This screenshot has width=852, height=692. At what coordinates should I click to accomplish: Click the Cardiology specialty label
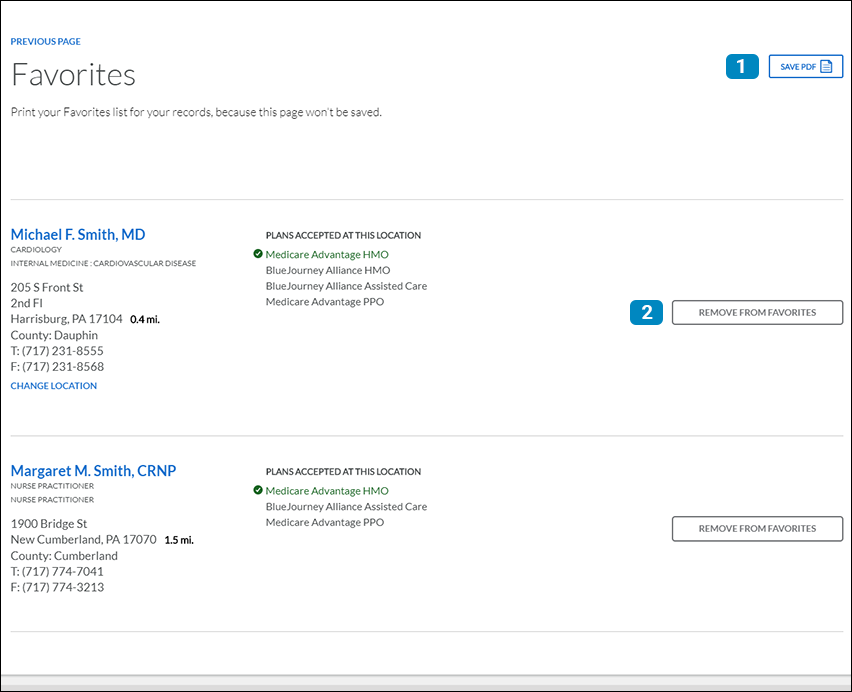coord(36,249)
